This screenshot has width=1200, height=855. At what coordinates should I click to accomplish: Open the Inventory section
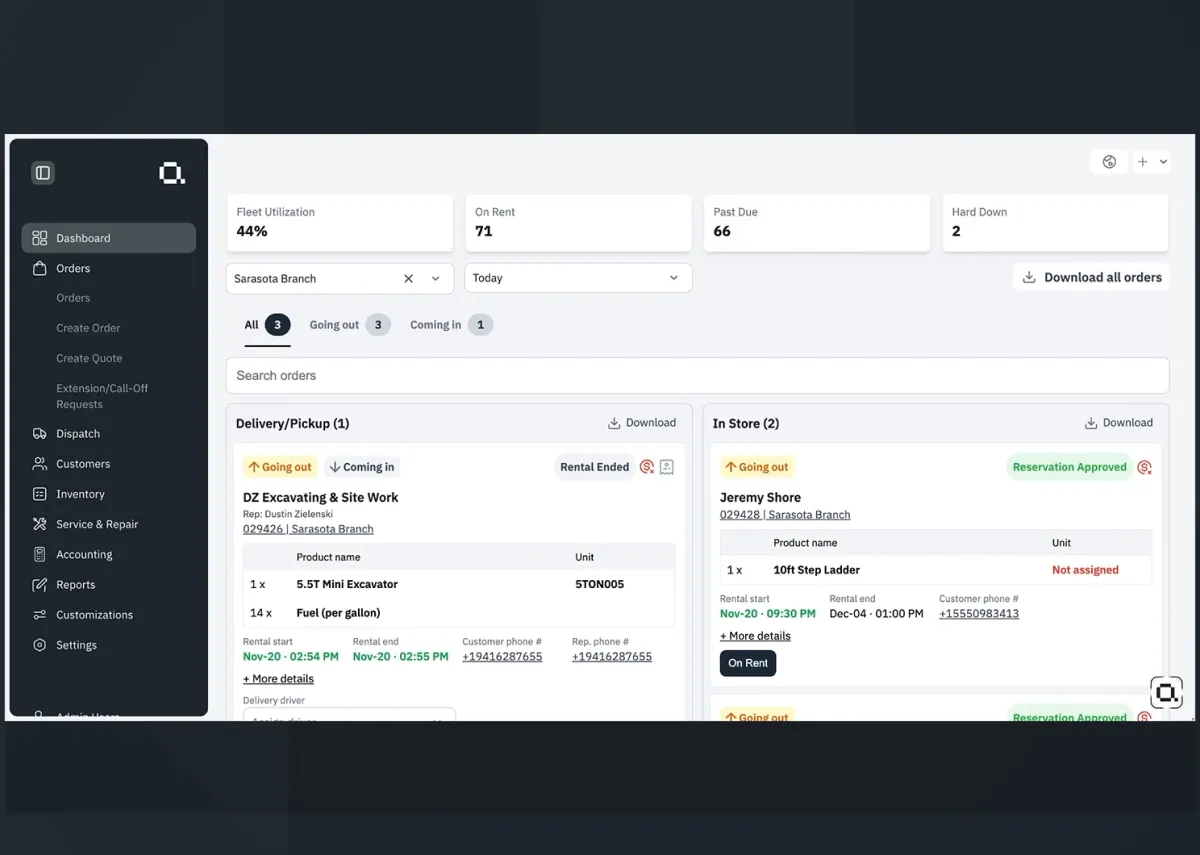78,493
